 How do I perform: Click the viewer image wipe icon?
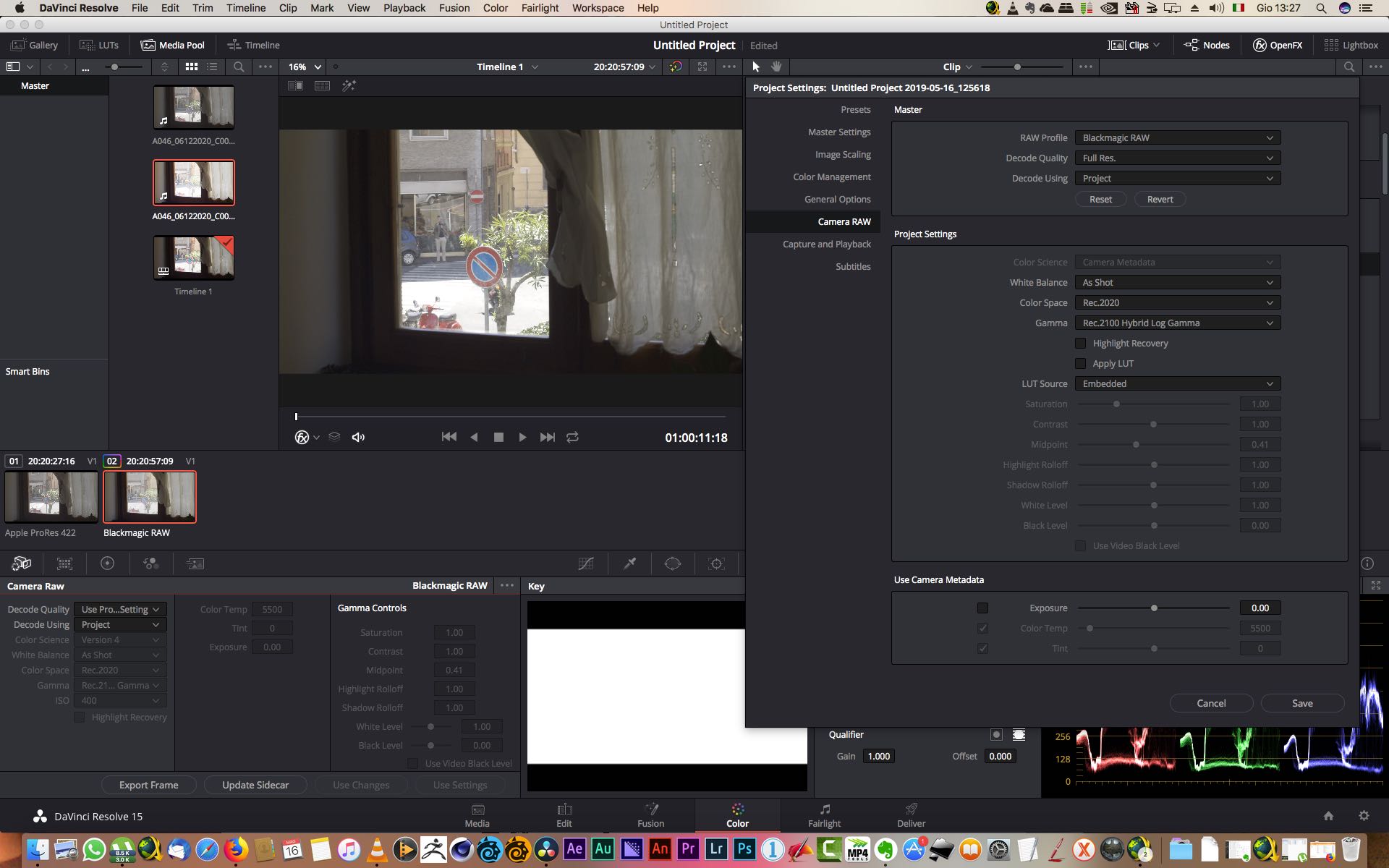tap(295, 85)
